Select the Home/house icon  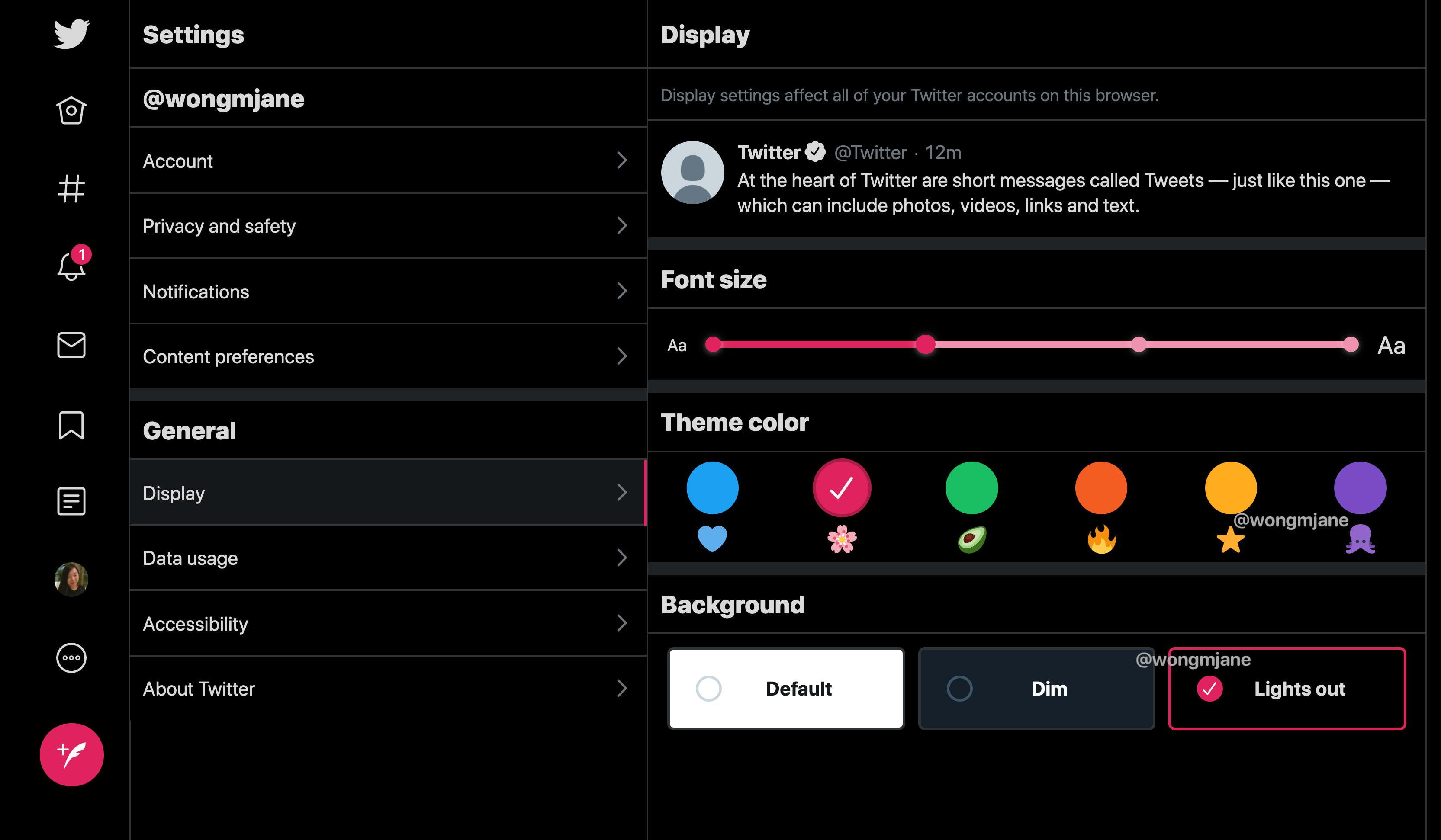70,109
